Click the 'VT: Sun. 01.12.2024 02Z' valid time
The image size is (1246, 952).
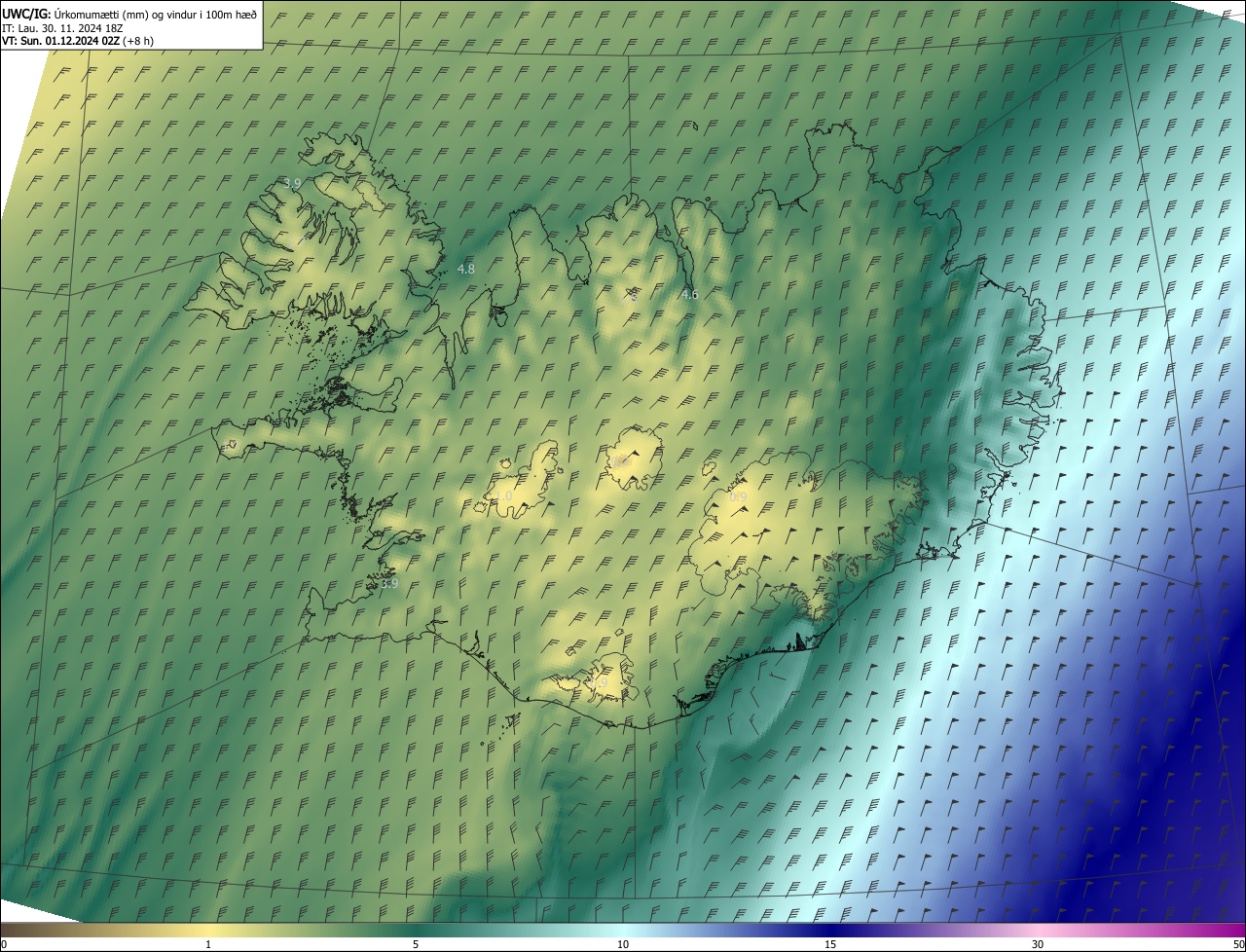[60, 41]
